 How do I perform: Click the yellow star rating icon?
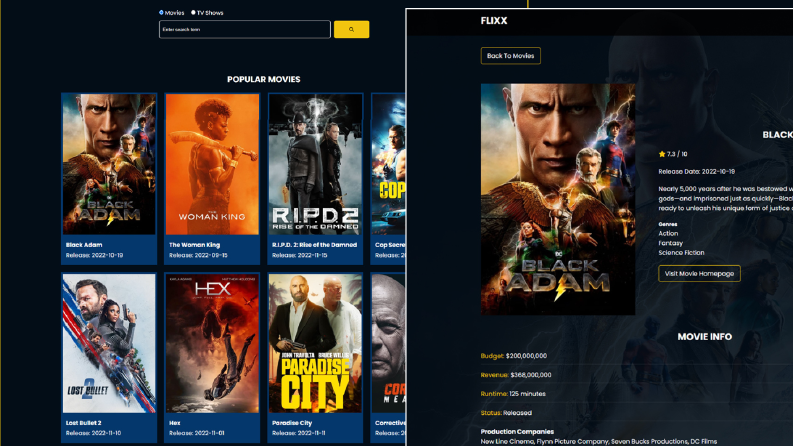point(662,154)
